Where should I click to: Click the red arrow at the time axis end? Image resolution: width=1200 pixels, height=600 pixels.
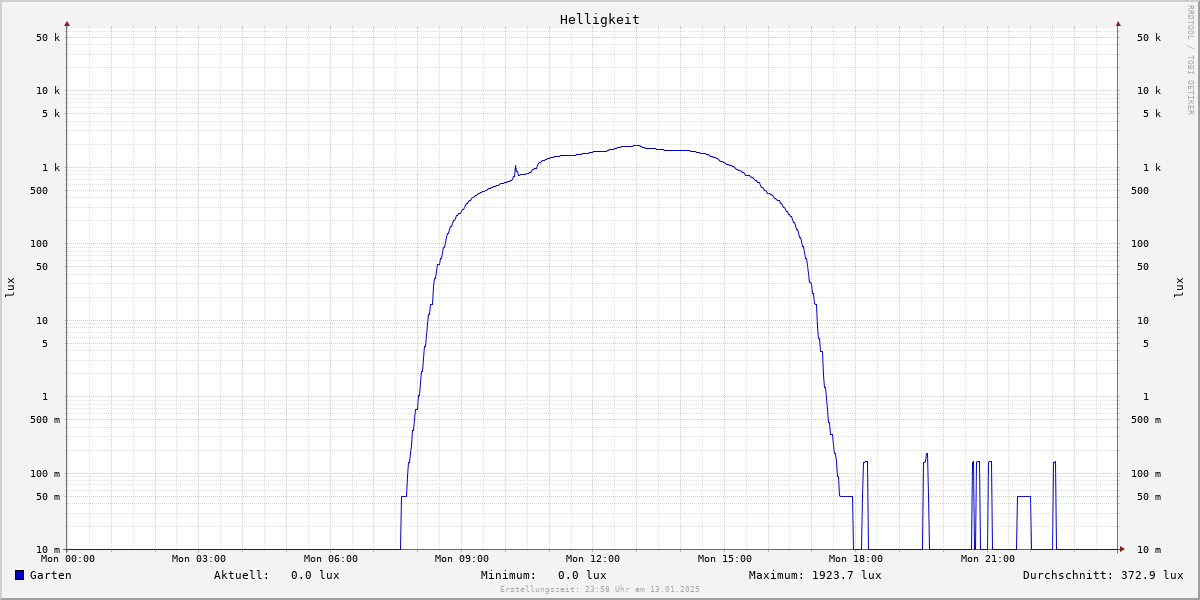(x=1122, y=549)
